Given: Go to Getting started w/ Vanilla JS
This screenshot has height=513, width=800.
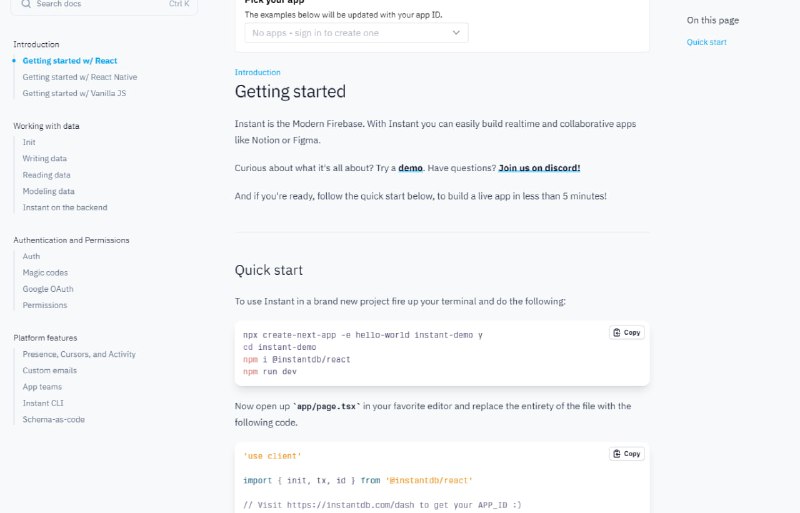Looking at the screenshot, I should 74,93.
